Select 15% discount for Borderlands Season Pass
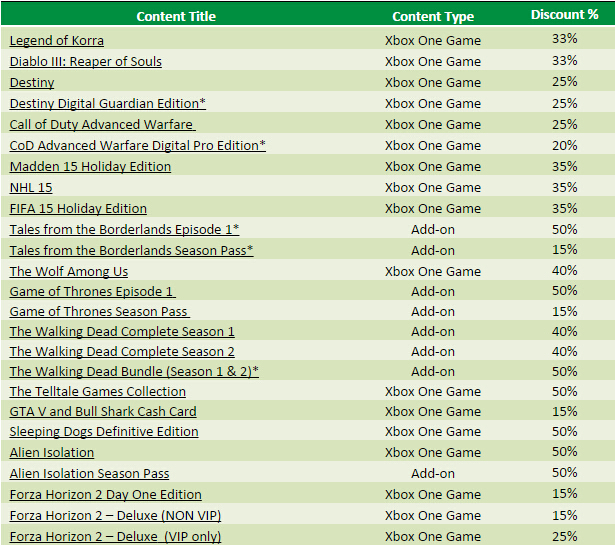615x545 pixels. coord(564,249)
